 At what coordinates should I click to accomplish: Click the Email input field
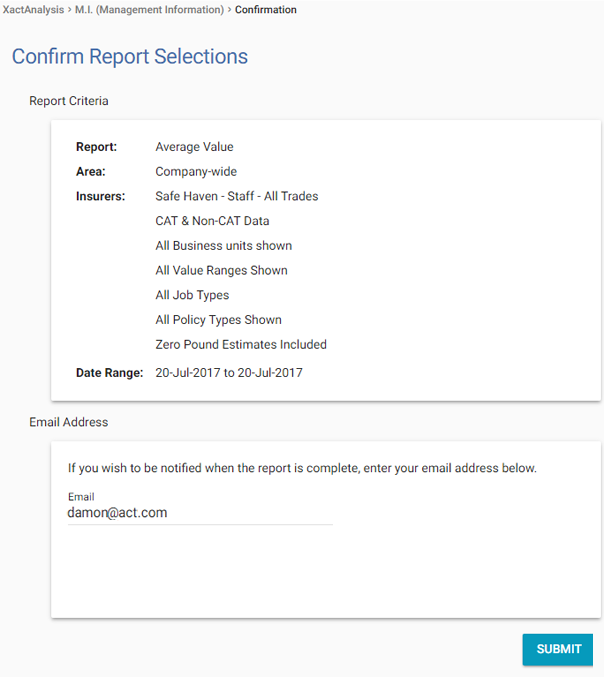point(200,513)
